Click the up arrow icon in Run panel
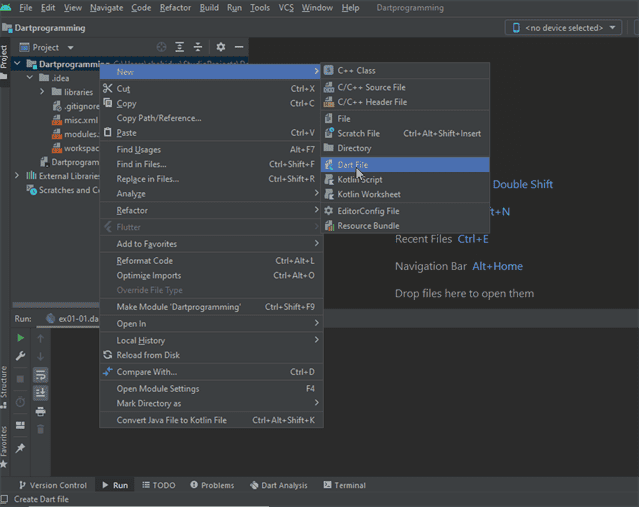Viewport: 639px width, 507px height. (40, 338)
